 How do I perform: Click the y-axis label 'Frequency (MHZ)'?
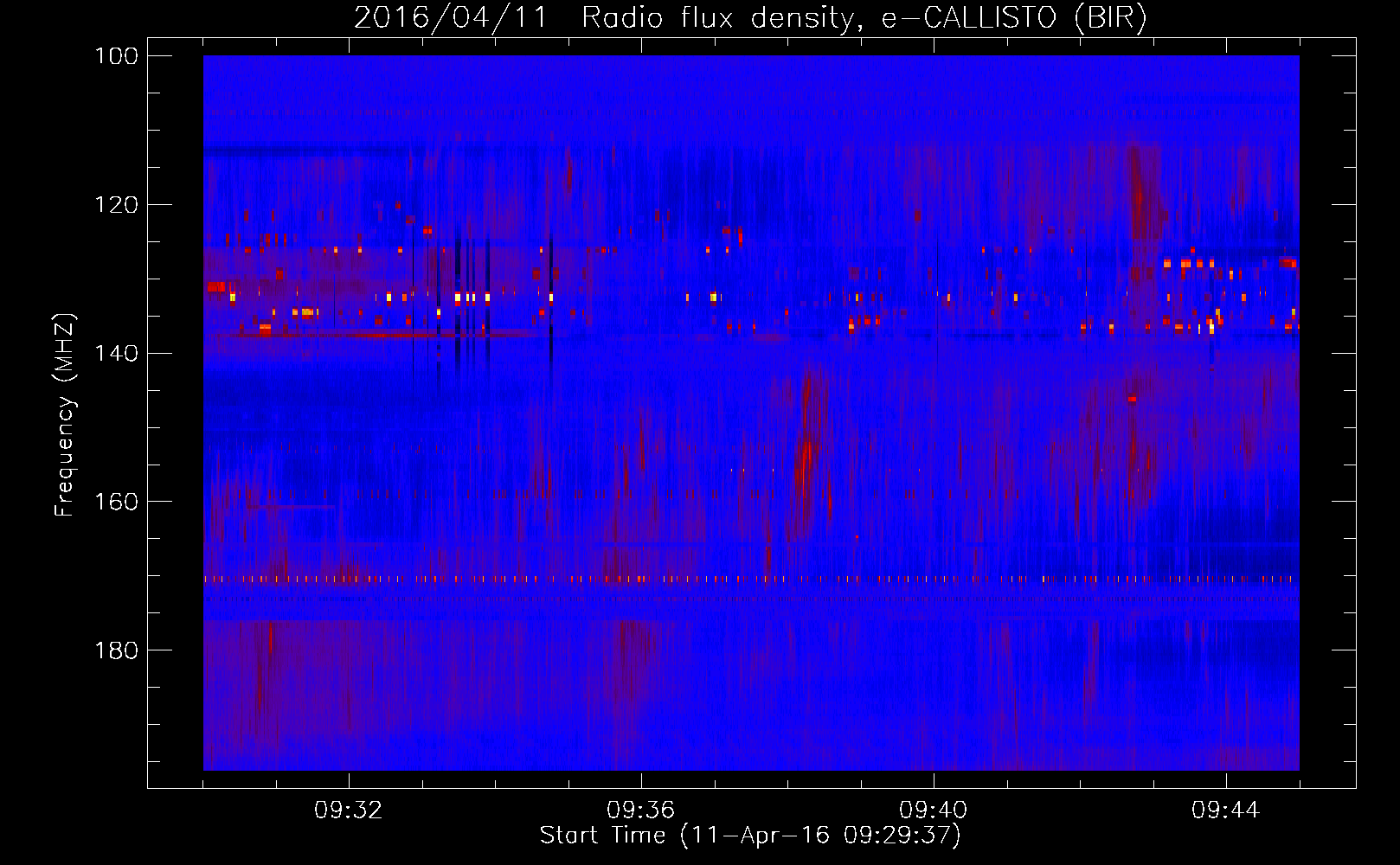pyautogui.click(x=66, y=415)
